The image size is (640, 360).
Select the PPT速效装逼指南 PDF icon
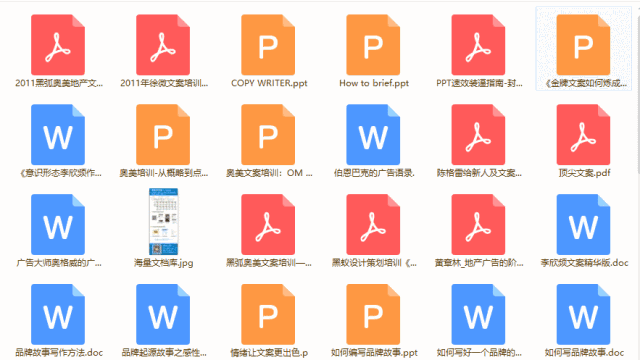pos(478,45)
